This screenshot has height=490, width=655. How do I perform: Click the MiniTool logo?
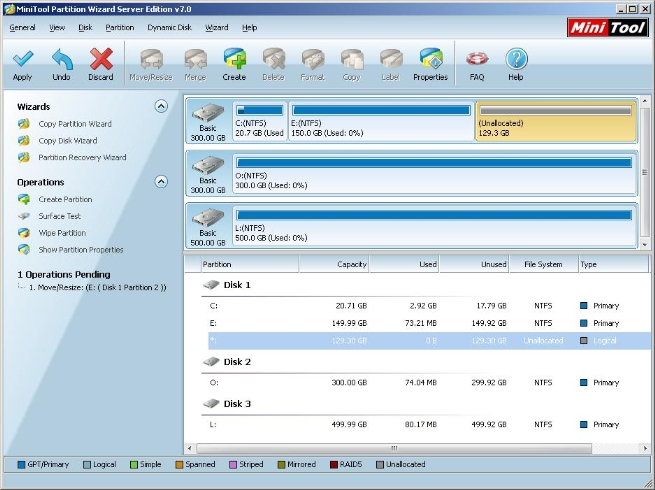coord(608,28)
